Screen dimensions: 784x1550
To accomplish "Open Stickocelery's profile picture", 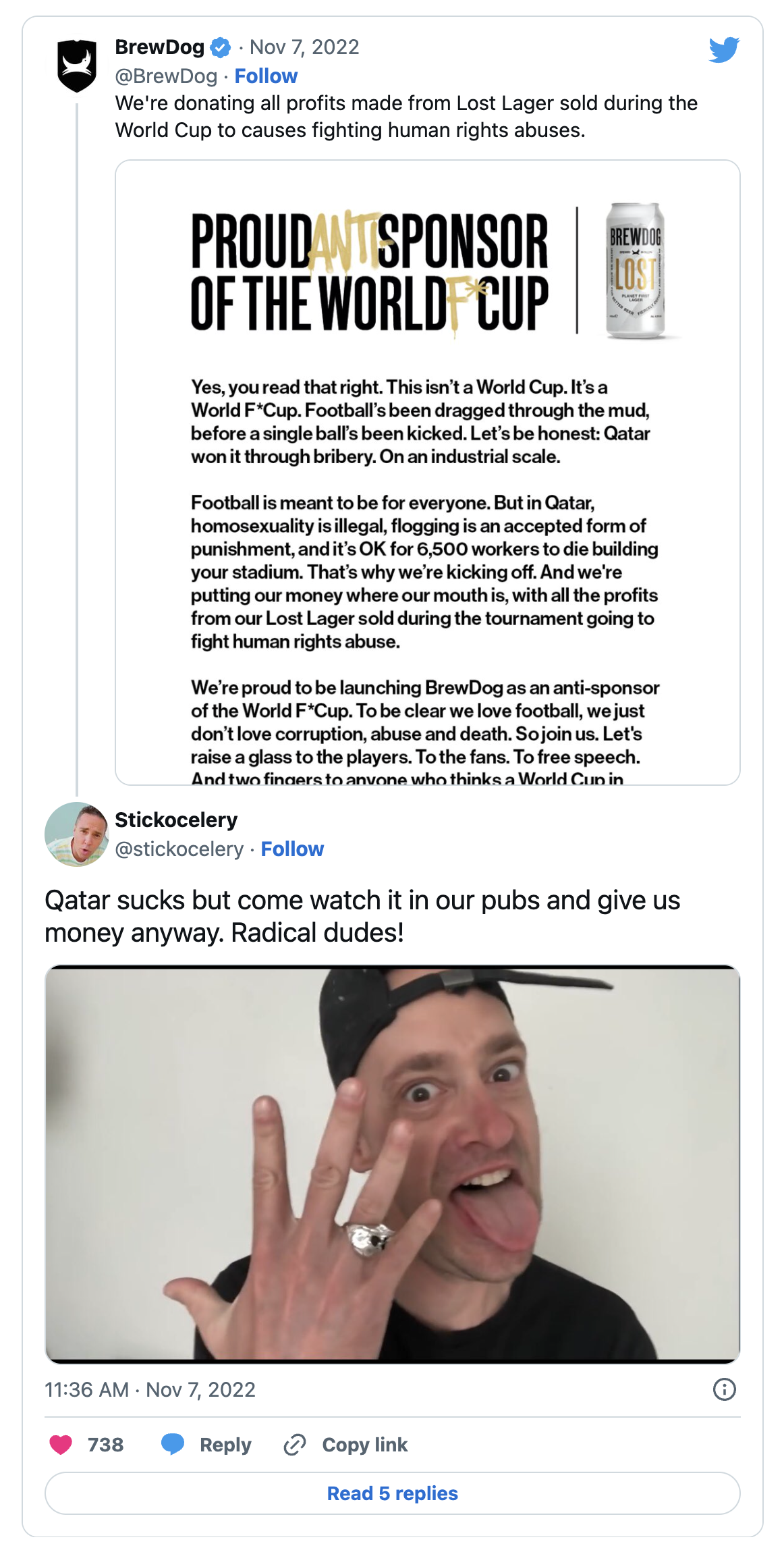I will click(76, 834).
